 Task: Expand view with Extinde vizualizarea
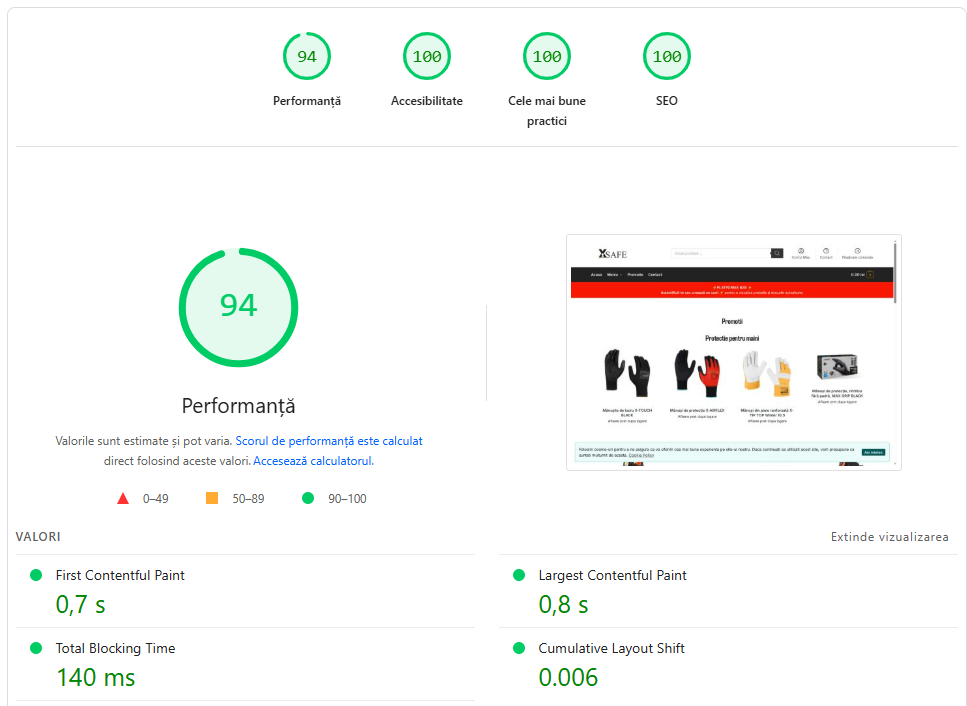[x=889, y=536]
